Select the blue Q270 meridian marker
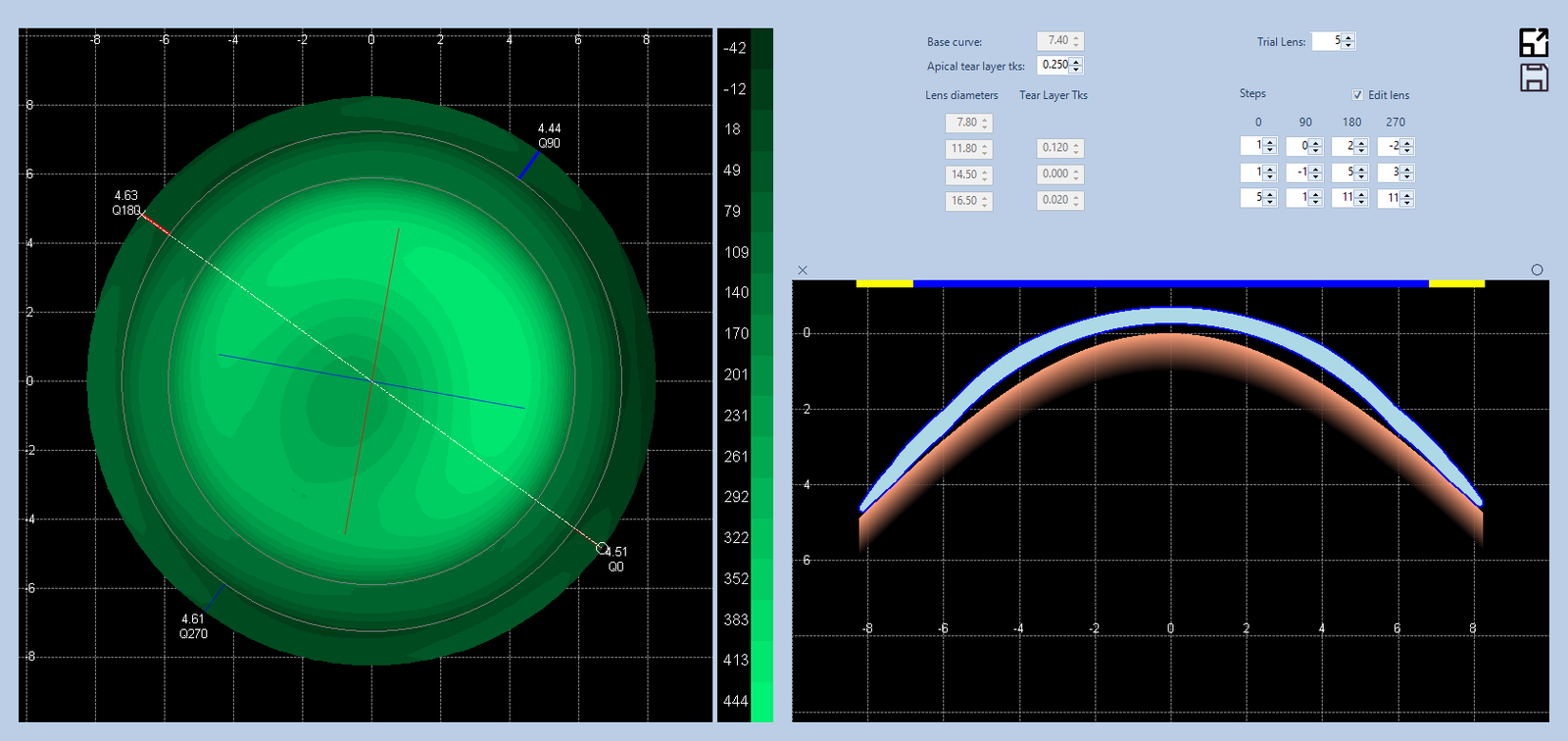The image size is (1568, 741). [x=215, y=595]
